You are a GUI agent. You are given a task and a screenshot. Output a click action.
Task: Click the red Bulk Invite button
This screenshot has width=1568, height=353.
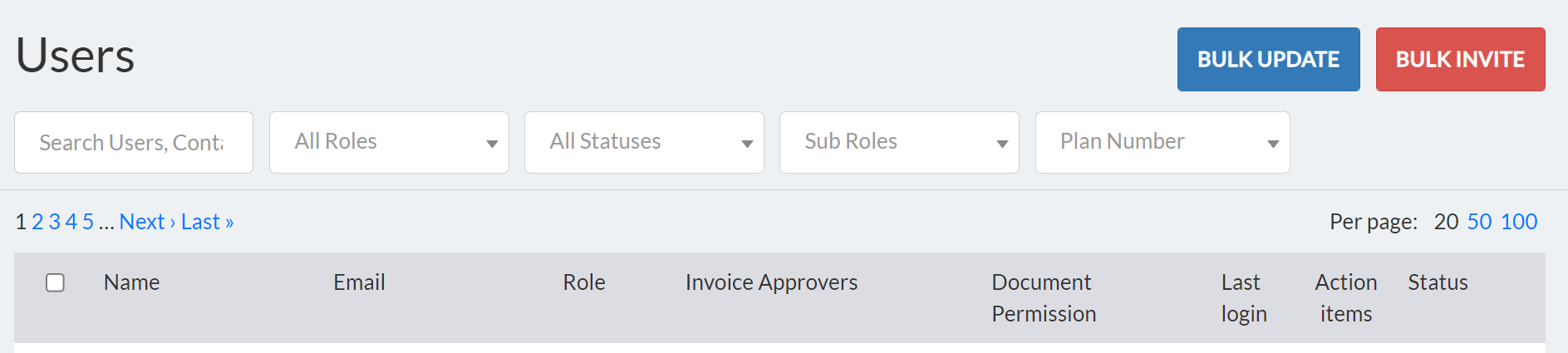pos(1460,60)
